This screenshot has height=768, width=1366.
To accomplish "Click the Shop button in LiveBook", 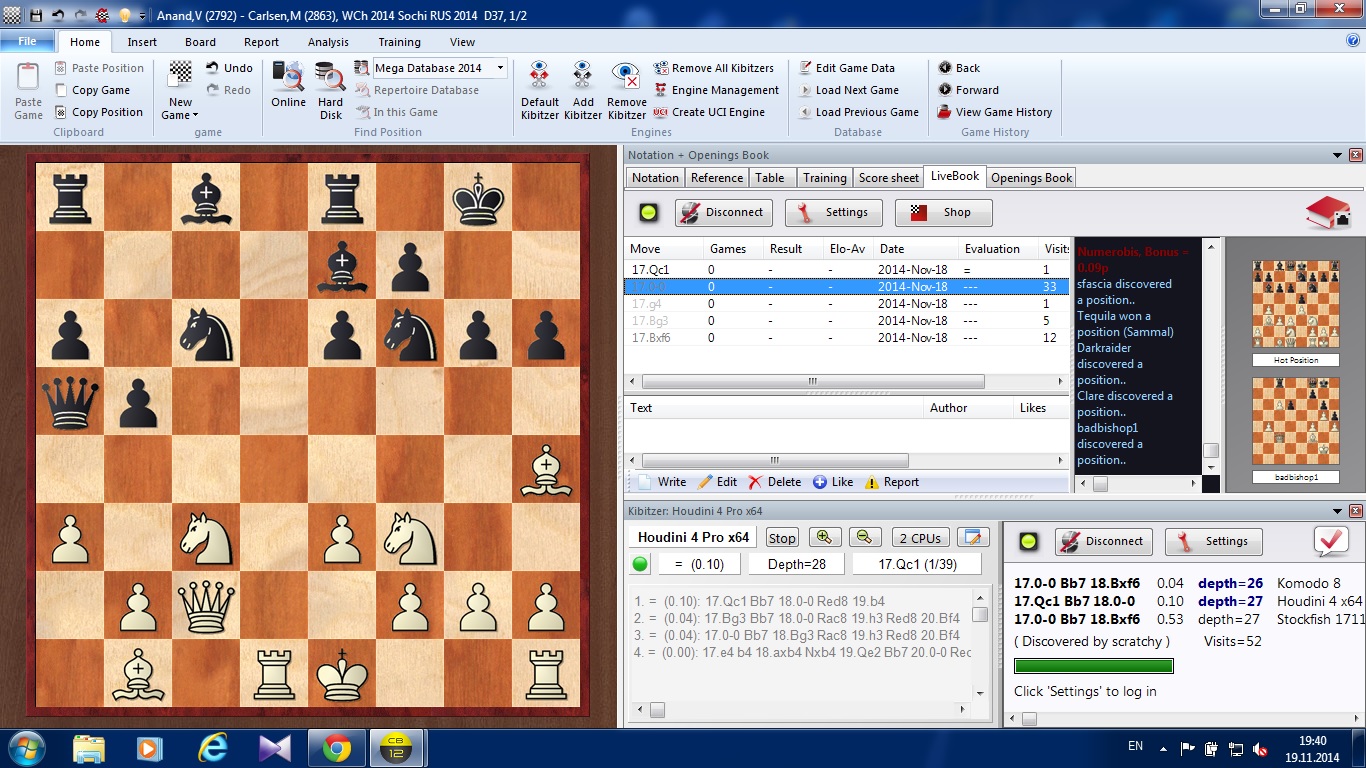I will tap(943, 212).
